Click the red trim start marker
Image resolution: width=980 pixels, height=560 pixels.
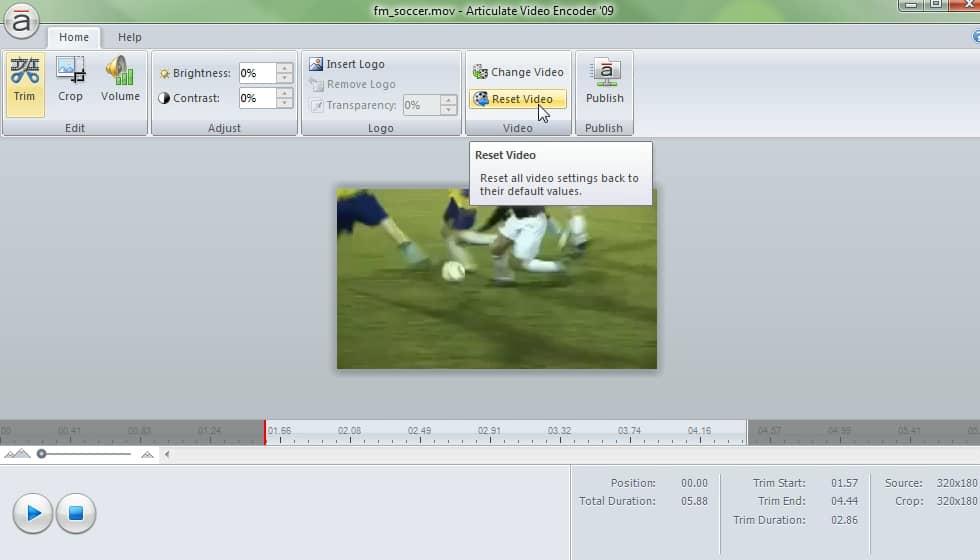click(265, 432)
